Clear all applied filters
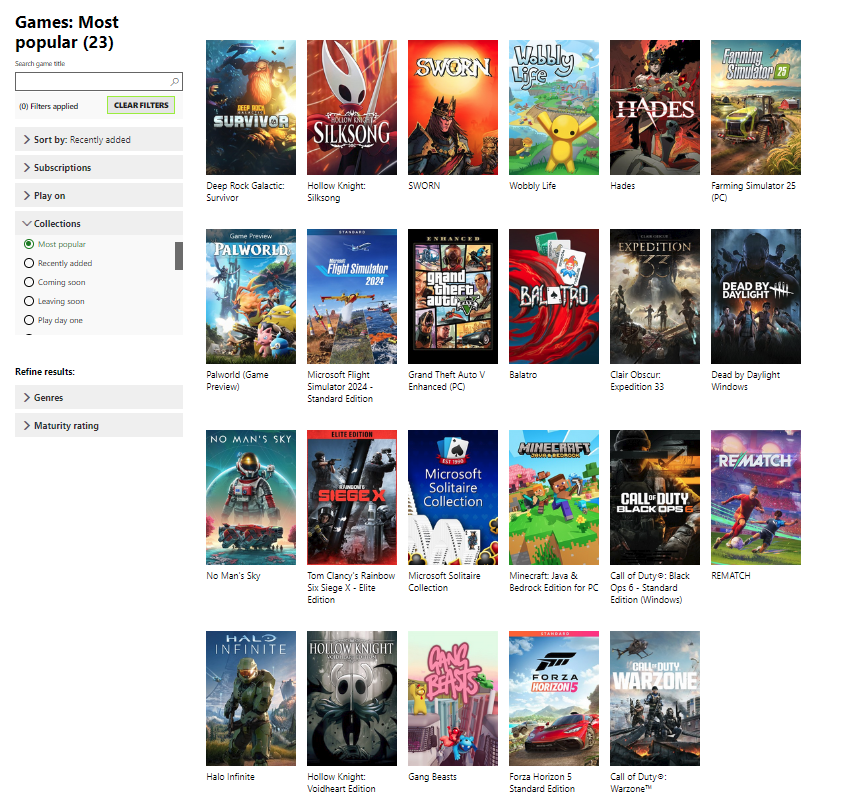The image size is (846, 812). [141, 105]
